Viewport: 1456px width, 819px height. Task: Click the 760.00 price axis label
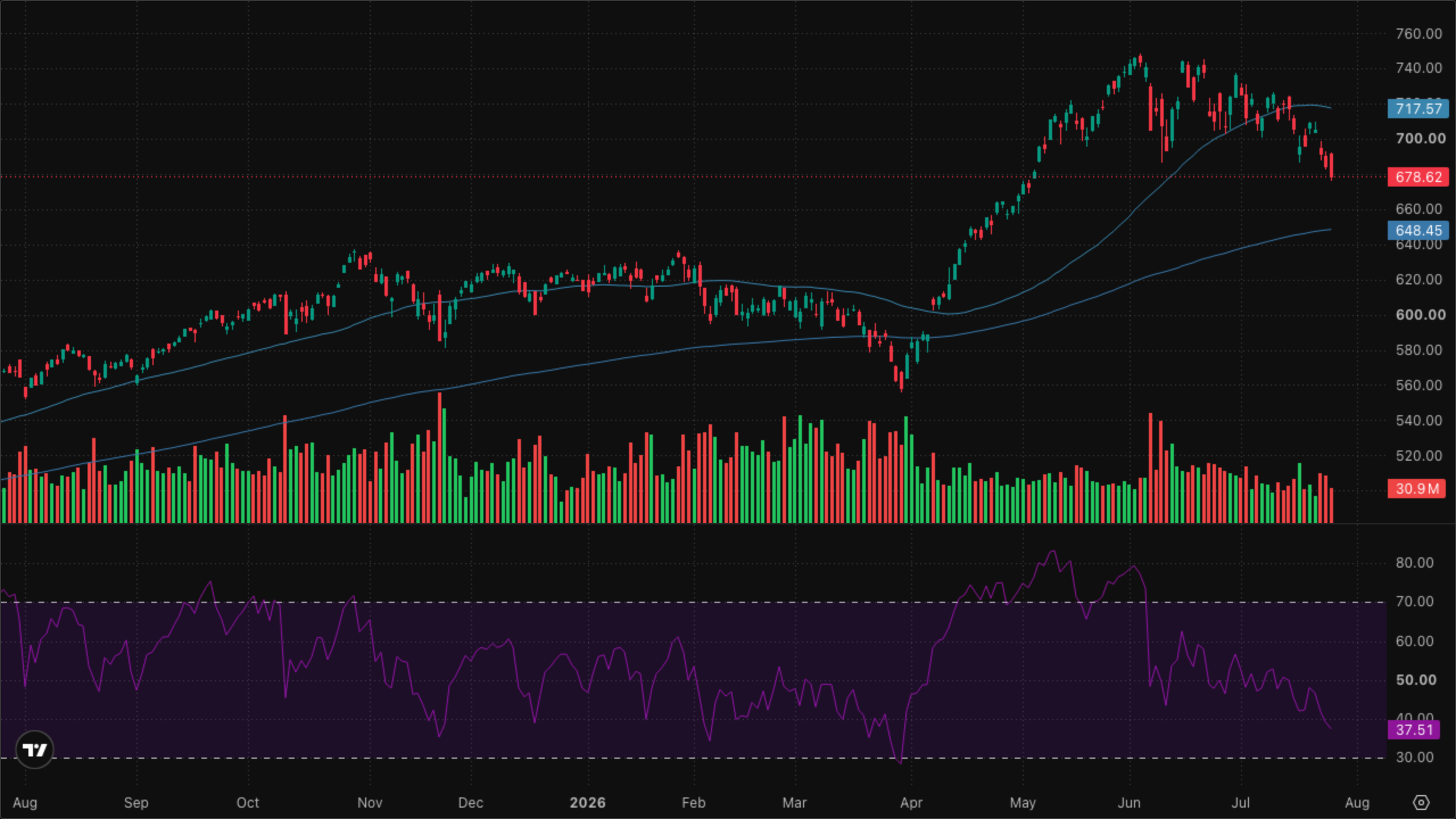1418,34
